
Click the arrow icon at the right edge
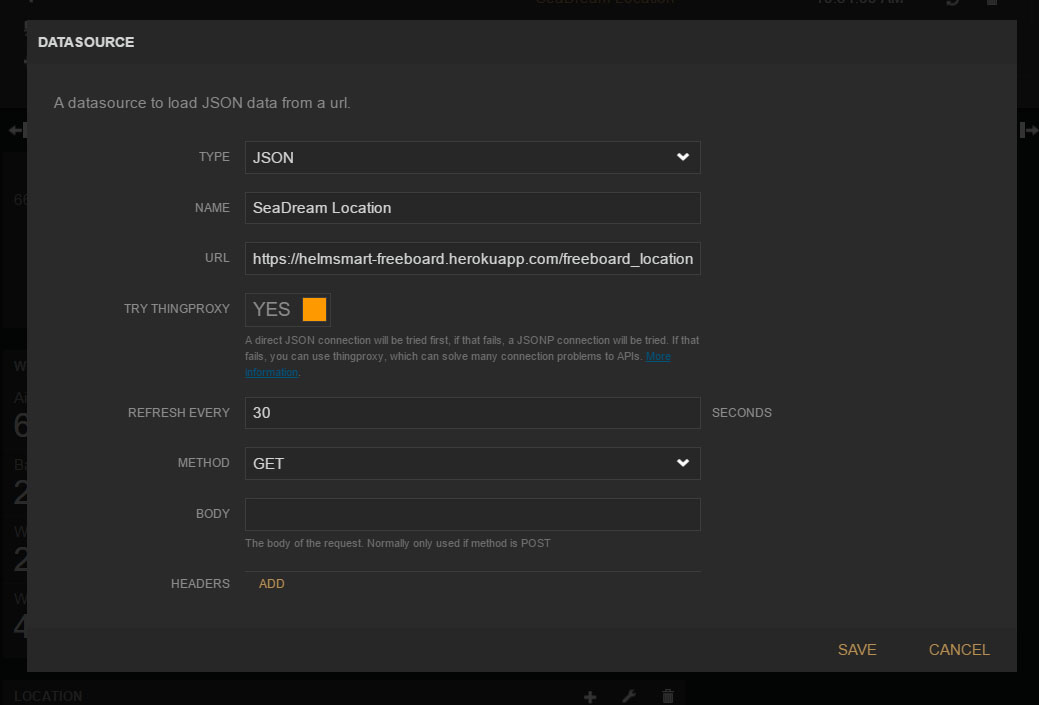point(1028,130)
